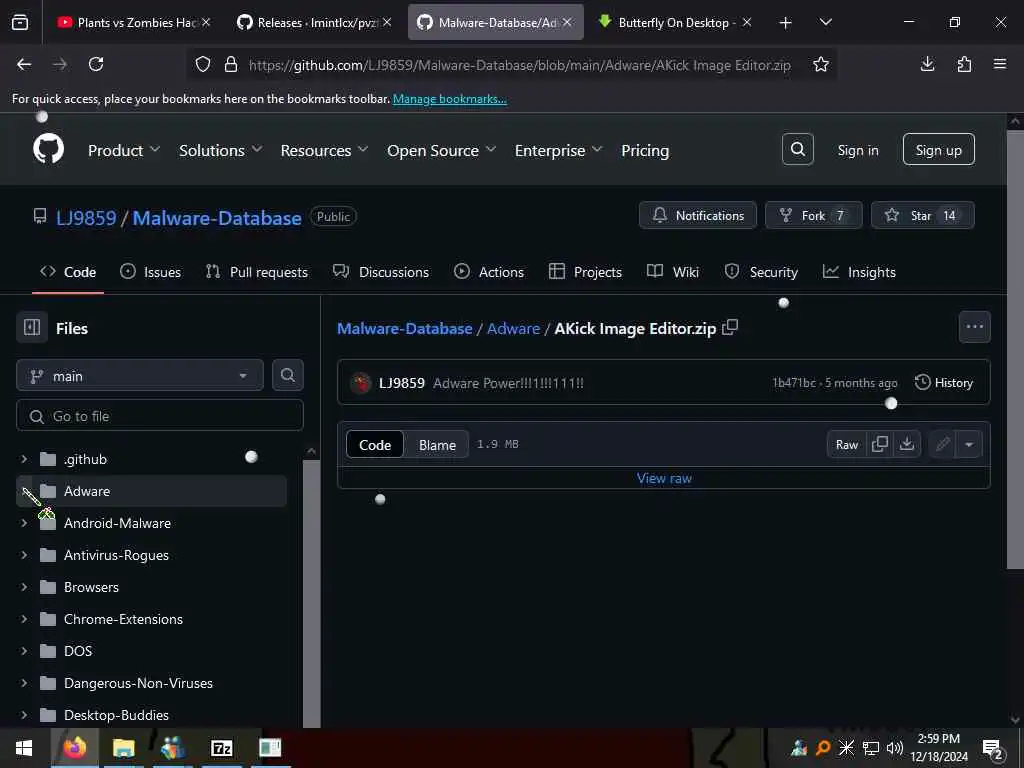This screenshot has height=768, width=1024.
Task: Open the three-dot more file actions menu
Action: [974, 327]
